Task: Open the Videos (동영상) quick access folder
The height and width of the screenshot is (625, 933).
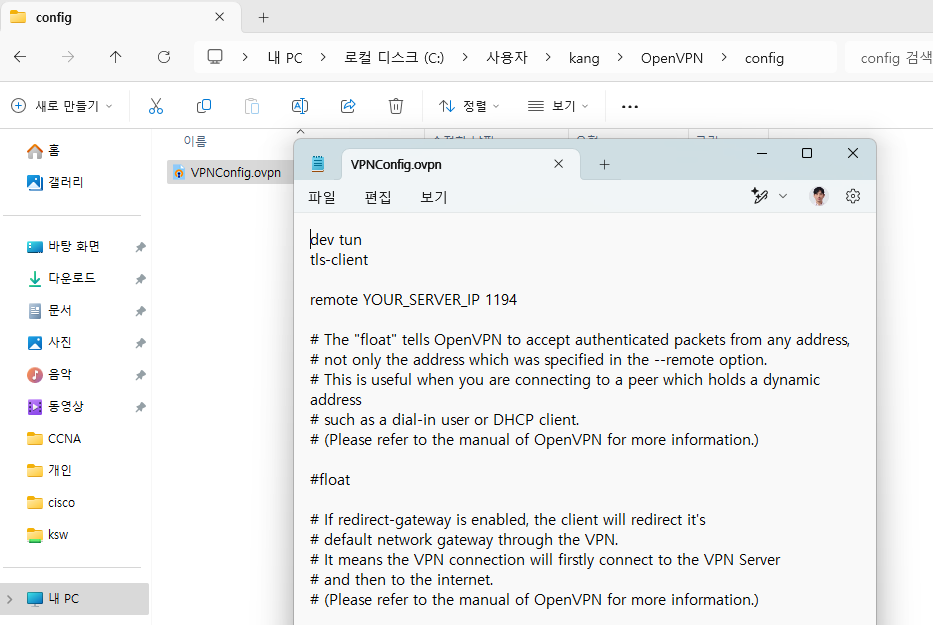Action: pyautogui.click(x=55, y=407)
